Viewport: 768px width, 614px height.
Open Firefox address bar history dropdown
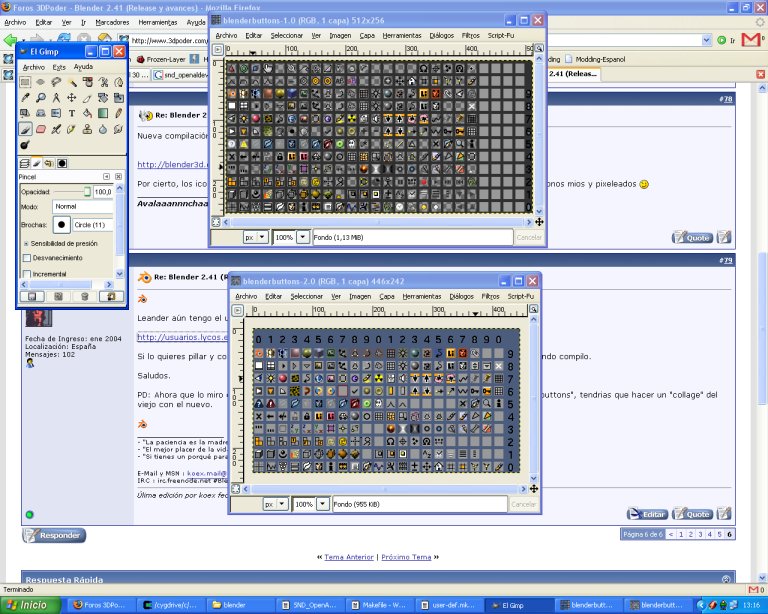[706, 40]
